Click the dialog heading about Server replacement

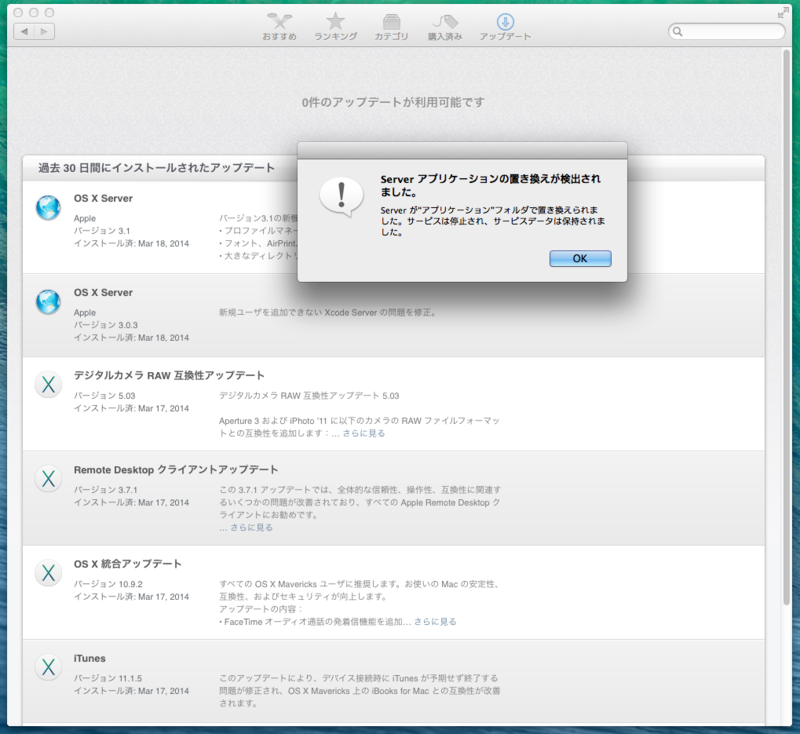click(x=490, y=185)
